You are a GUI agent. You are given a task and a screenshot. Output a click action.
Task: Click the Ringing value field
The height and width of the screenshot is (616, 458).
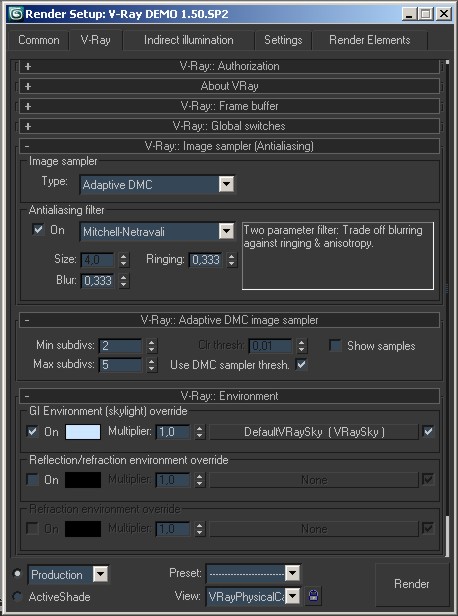click(205, 260)
